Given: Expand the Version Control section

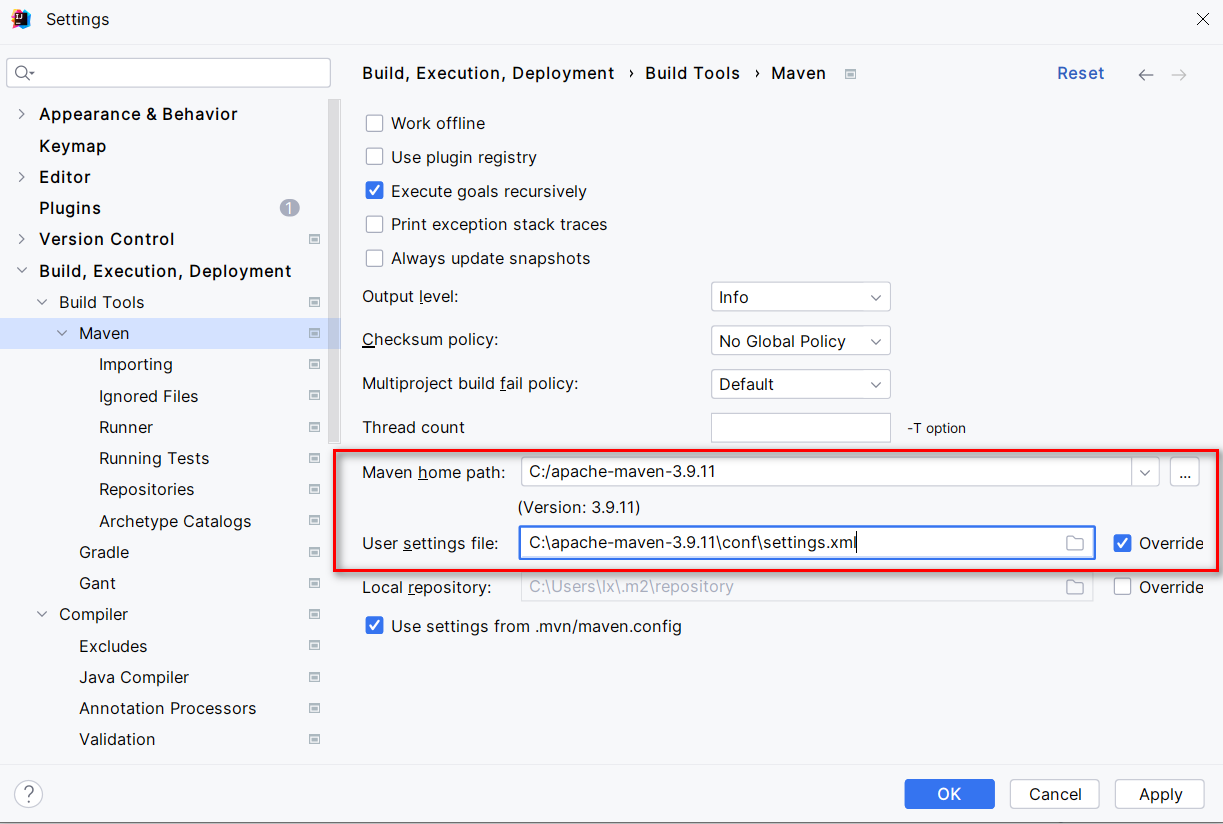Looking at the screenshot, I should tap(22, 239).
